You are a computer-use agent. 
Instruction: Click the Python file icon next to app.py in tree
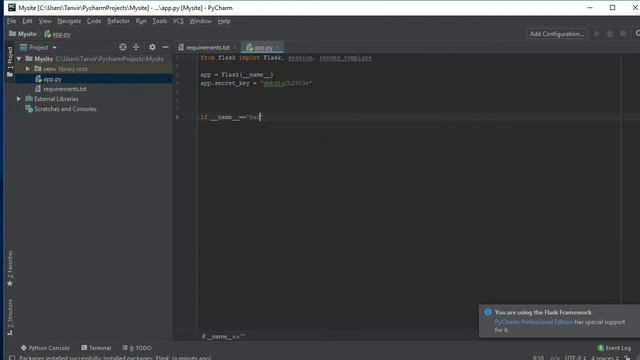tap(38, 79)
